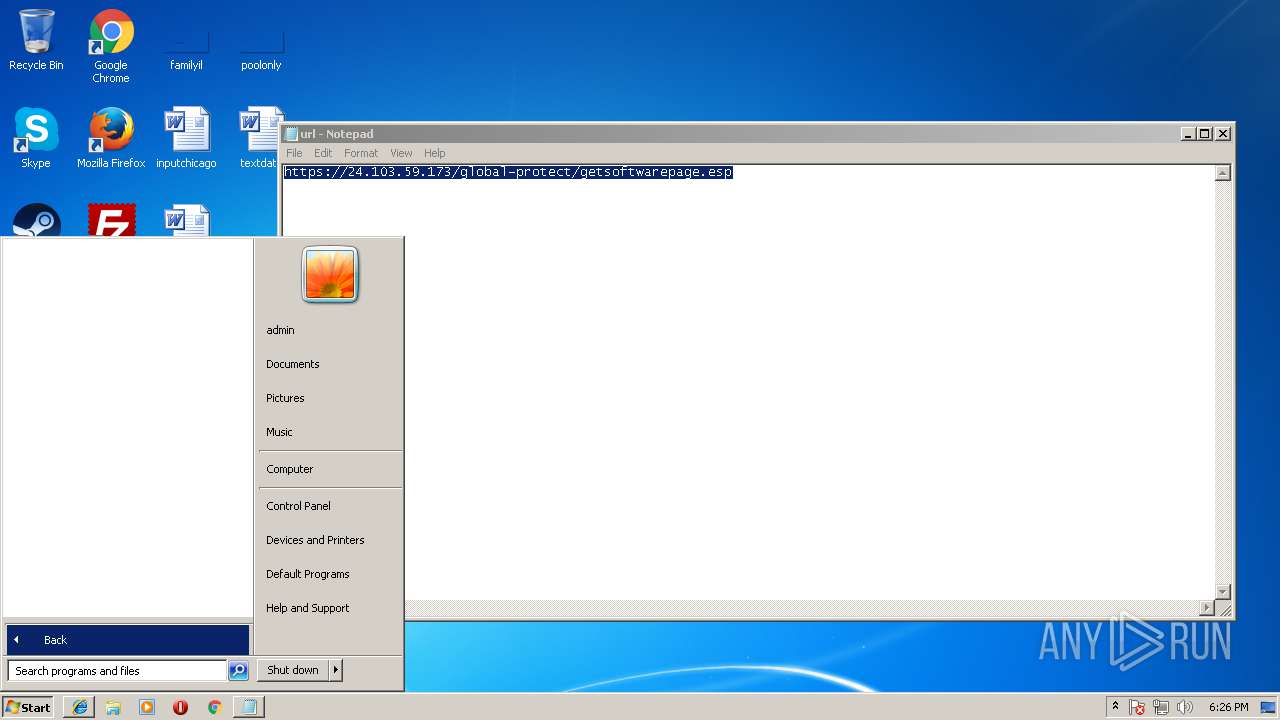Open Windows Explorer folder from taskbar
The height and width of the screenshot is (720, 1280).
click(113, 707)
